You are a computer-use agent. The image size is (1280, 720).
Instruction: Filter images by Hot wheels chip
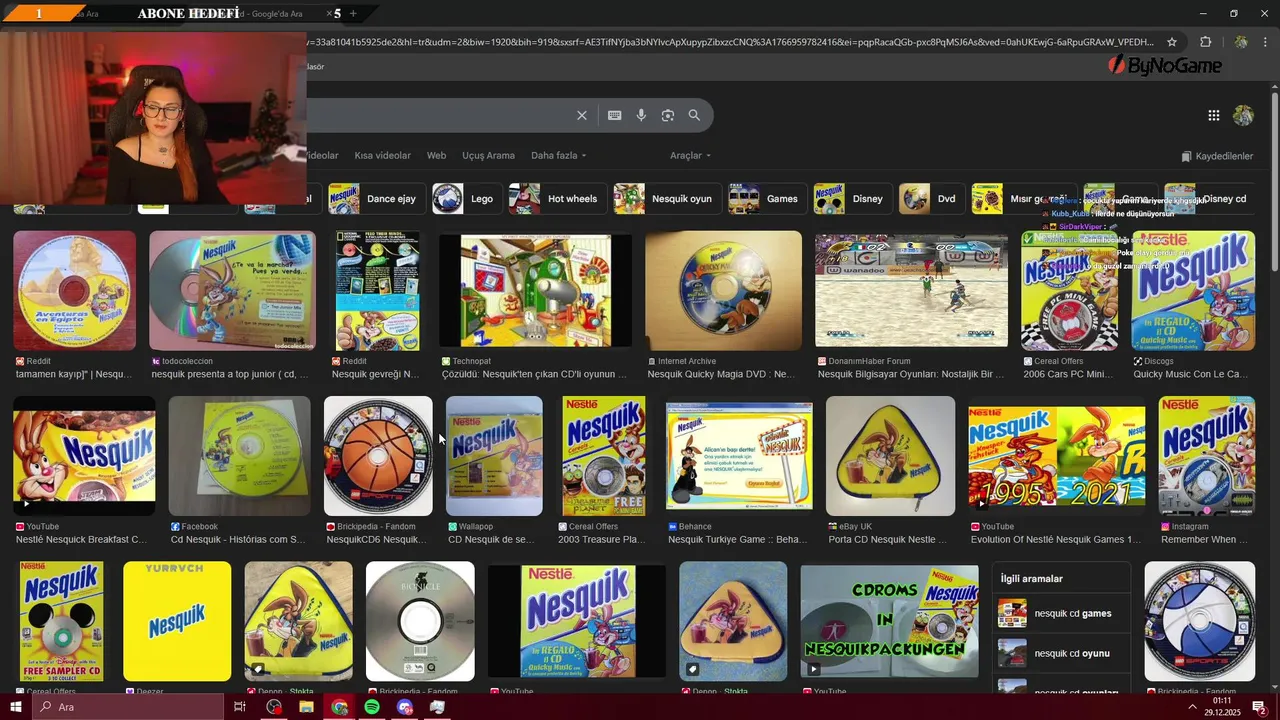[556, 198]
